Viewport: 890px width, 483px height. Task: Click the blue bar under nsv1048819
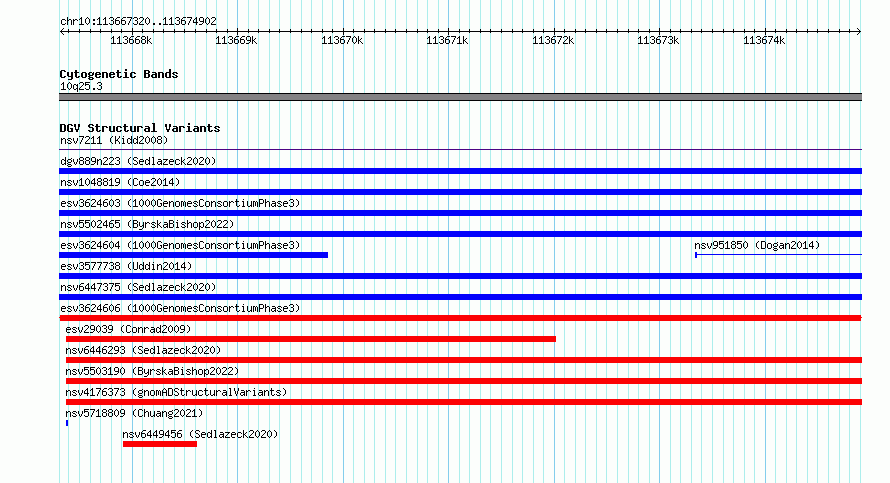pyautogui.click(x=460, y=192)
